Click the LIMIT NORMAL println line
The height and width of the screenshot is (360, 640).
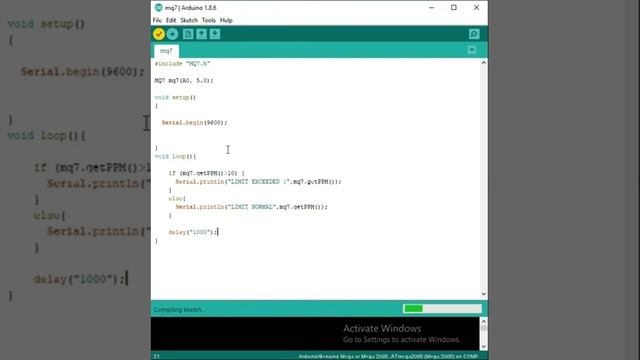[x=251, y=207]
